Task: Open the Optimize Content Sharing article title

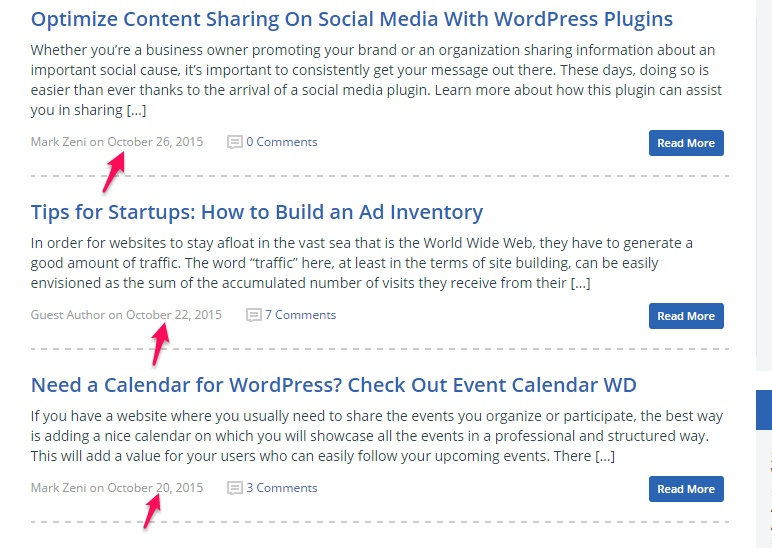Action: [x=352, y=20]
